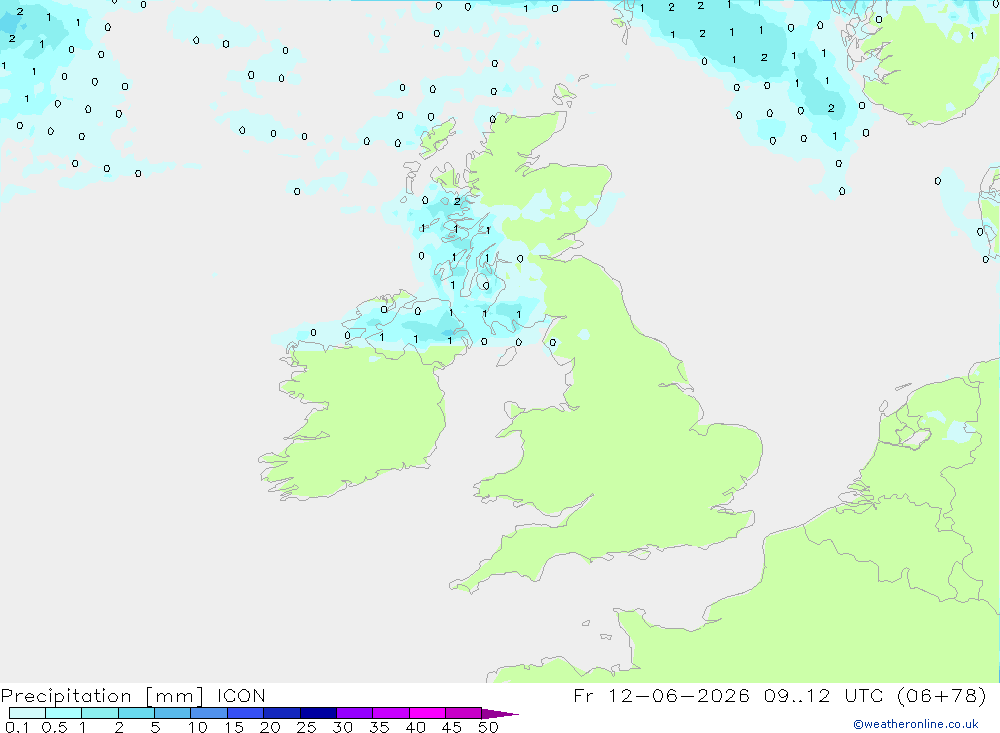1000x733 pixels.
Task: Choose the 30–35 mm purple legend swatch
Action: 354,713
